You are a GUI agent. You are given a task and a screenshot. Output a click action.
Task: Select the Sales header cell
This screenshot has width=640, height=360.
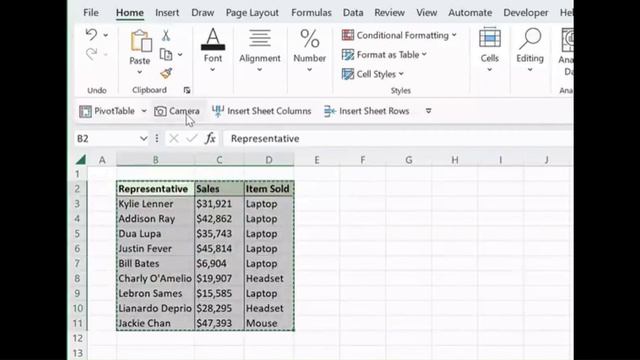coord(219,189)
